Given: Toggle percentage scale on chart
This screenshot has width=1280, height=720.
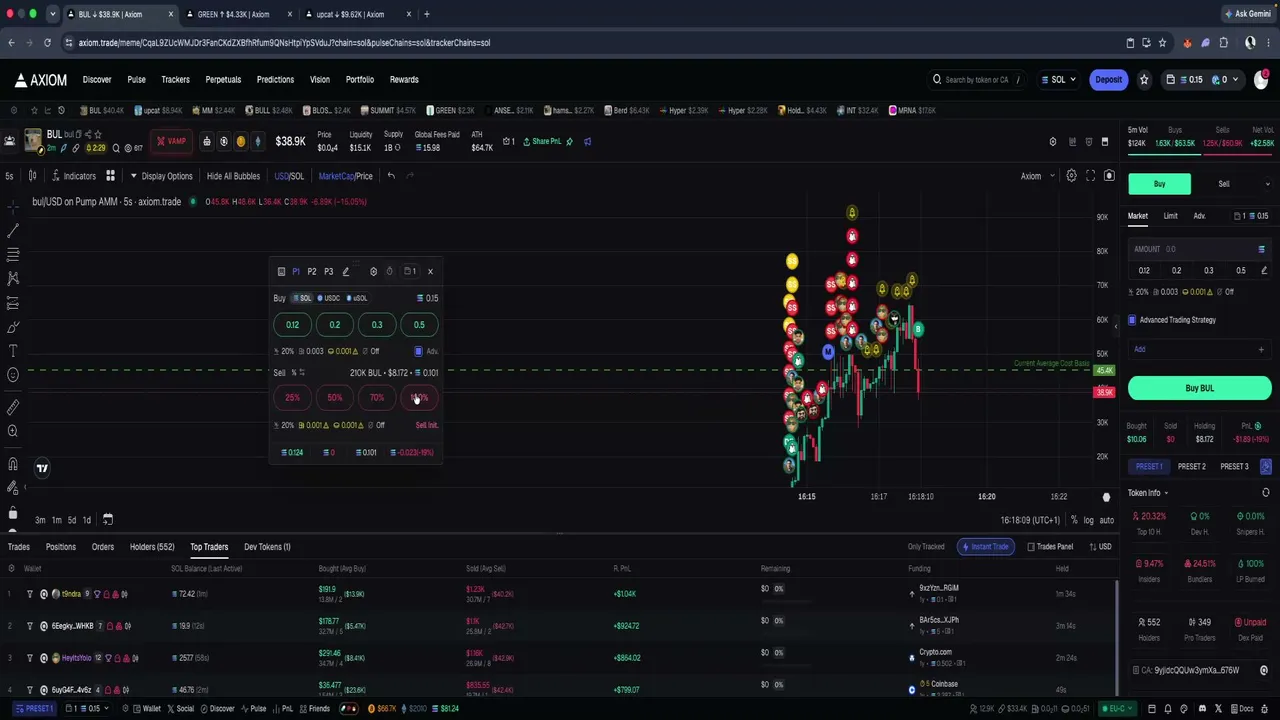Looking at the screenshot, I should pyautogui.click(x=1074, y=520).
